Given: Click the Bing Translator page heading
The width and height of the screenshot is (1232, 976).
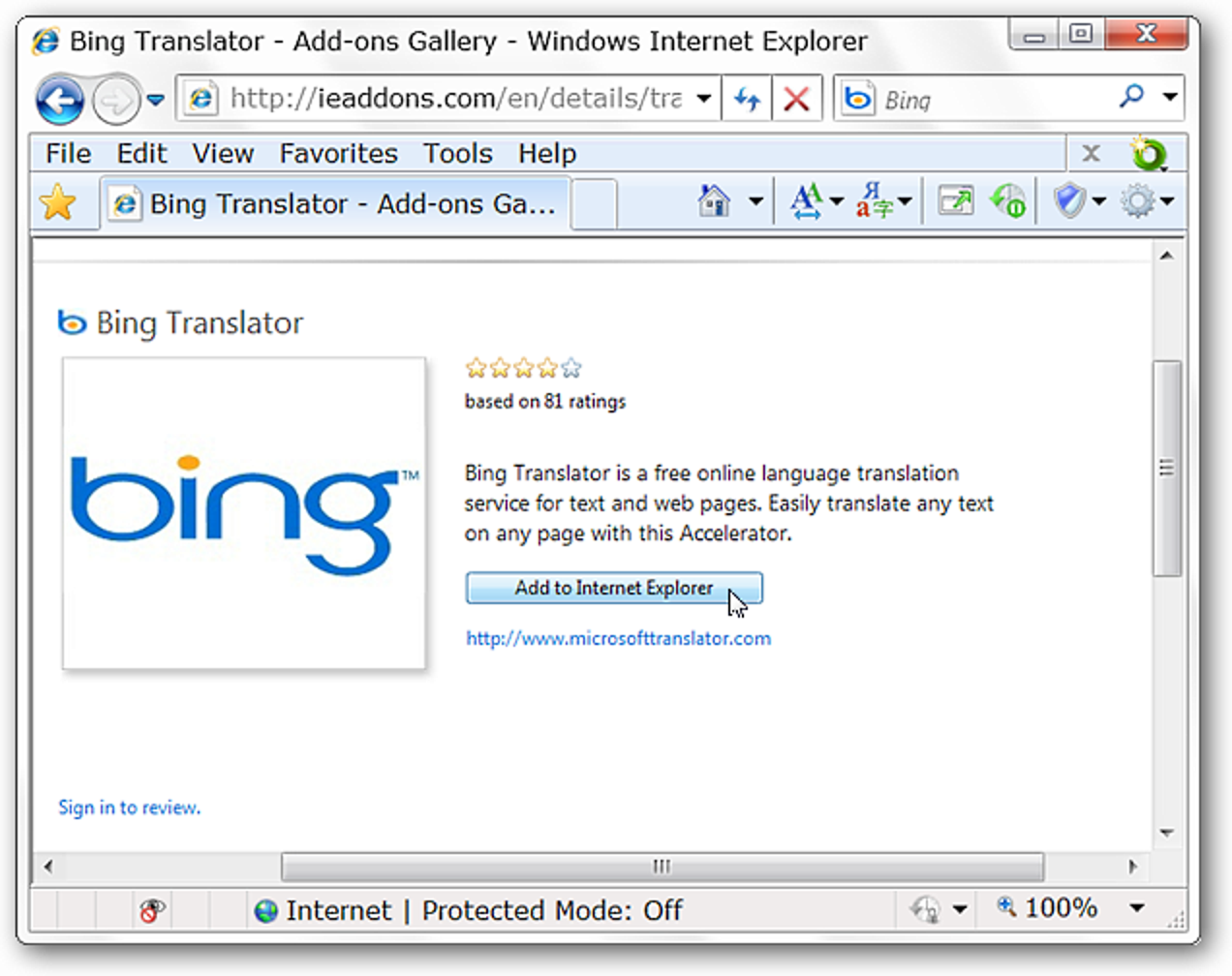Looking at the screenshot, I should (x=200, y=323).
